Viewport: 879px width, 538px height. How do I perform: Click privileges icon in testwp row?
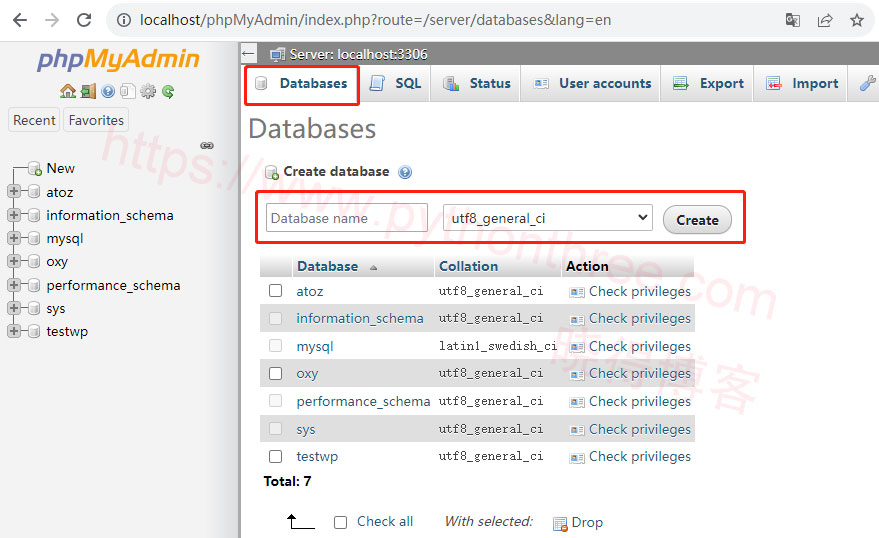pos(577,458)
